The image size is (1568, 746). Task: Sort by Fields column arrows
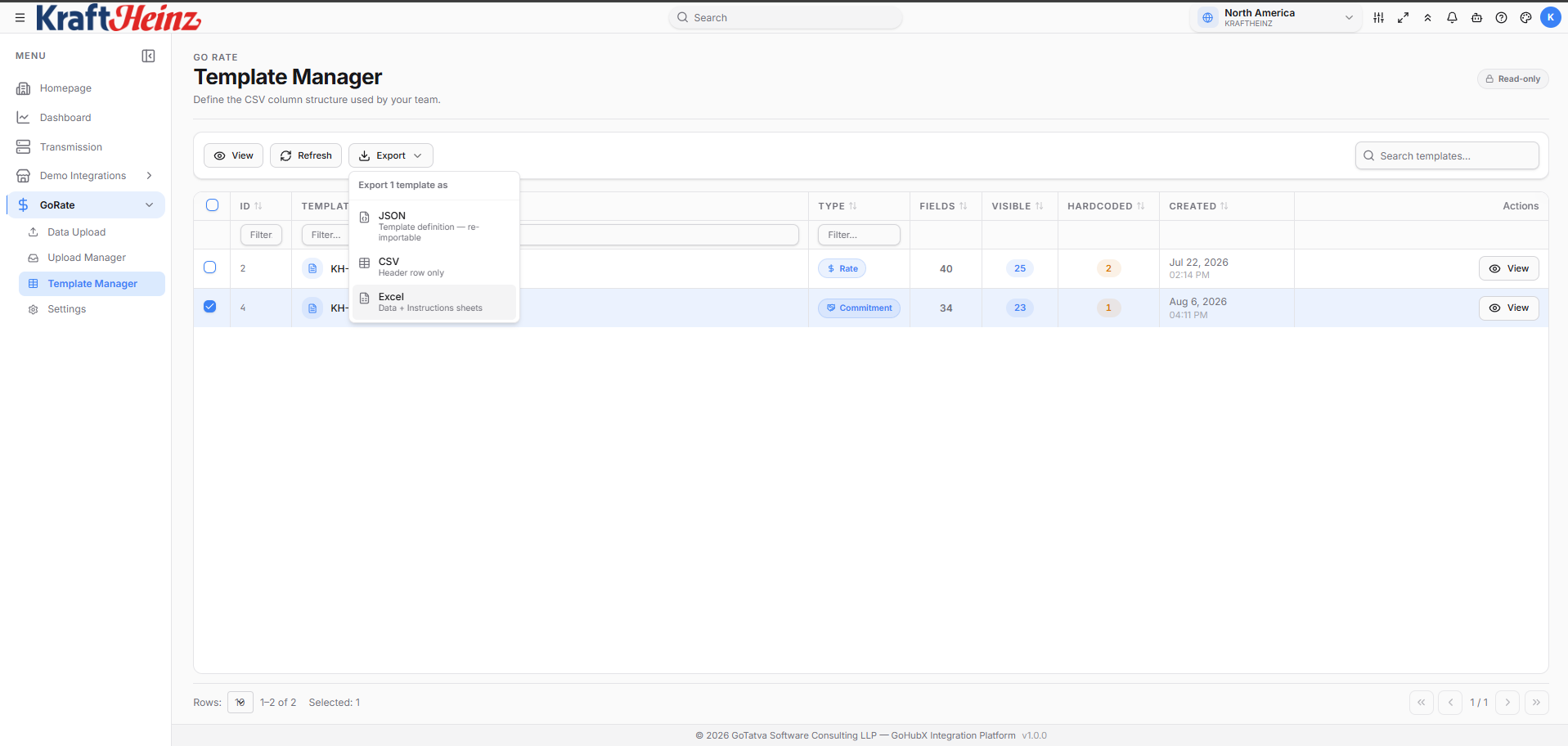click(964, 206)
